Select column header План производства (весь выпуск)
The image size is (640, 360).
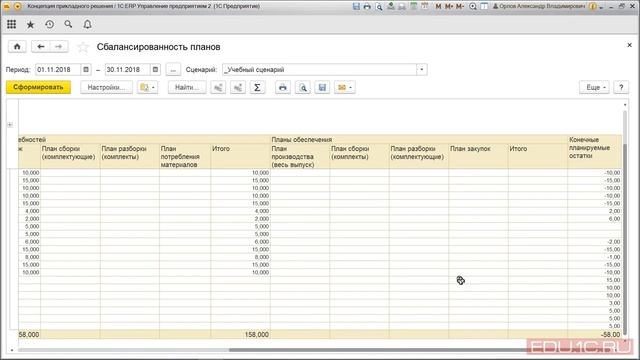click(x=300, y=156)
